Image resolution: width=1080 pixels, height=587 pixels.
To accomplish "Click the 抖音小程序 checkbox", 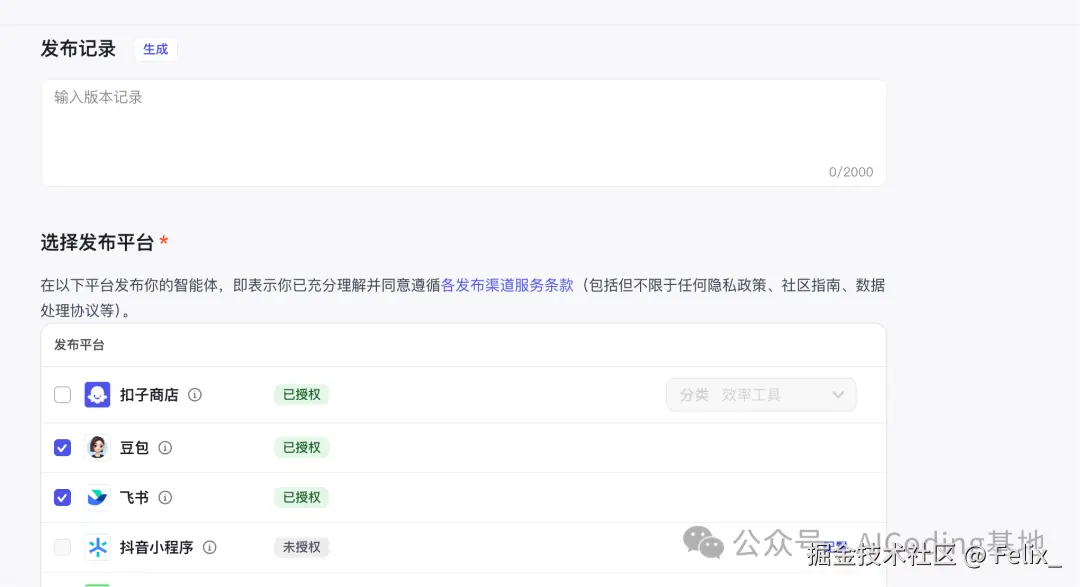I will tap(63, 547).
